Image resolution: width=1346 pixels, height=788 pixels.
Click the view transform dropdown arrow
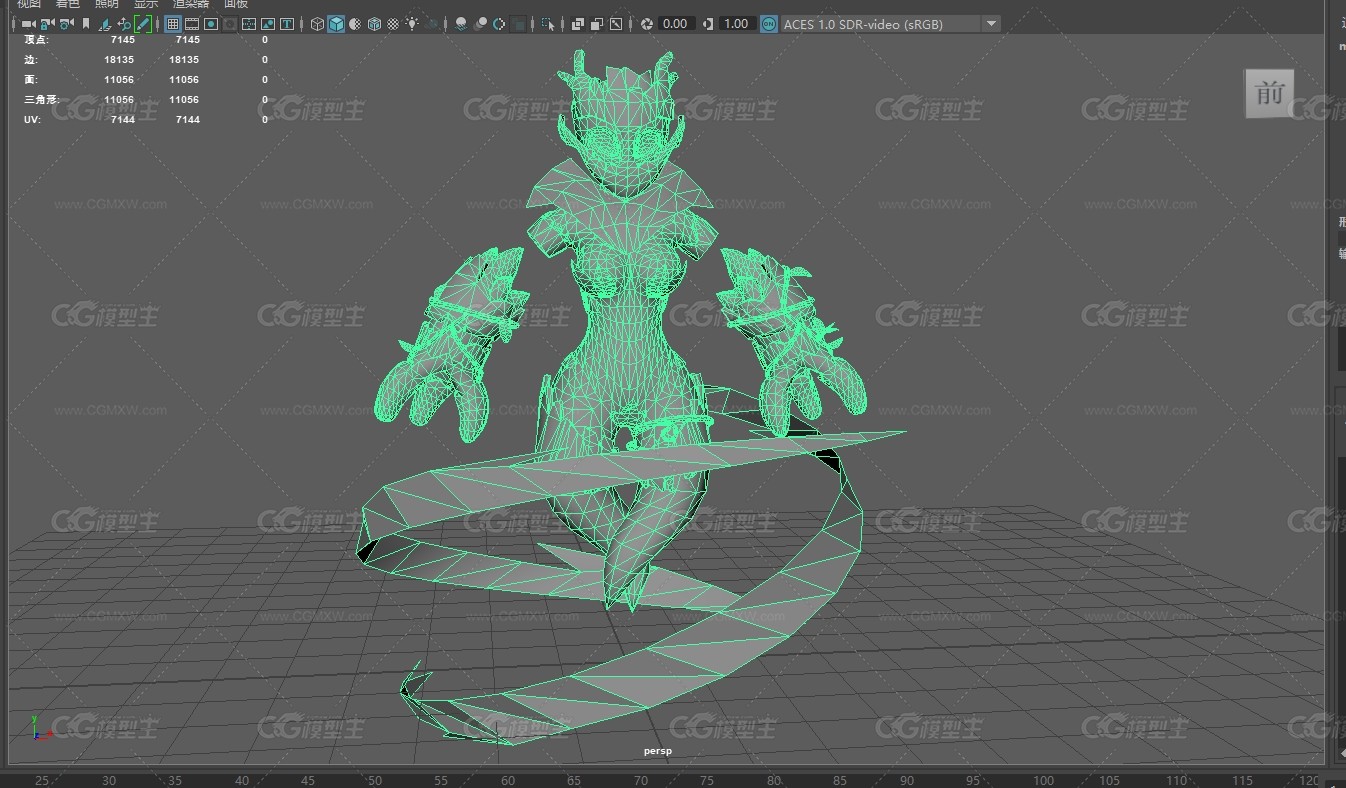coord(991,23)
